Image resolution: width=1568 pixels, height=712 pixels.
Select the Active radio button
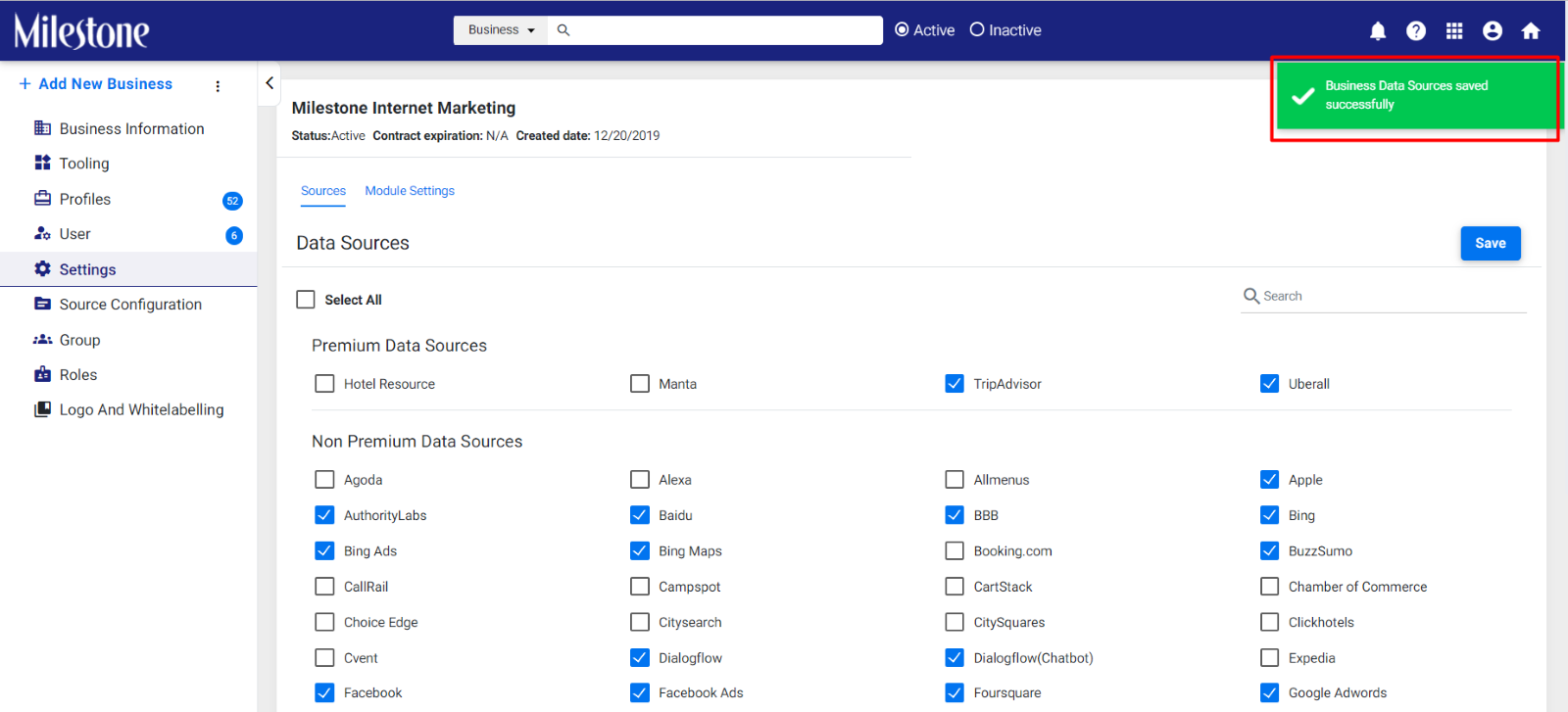[x=902, y=30]
